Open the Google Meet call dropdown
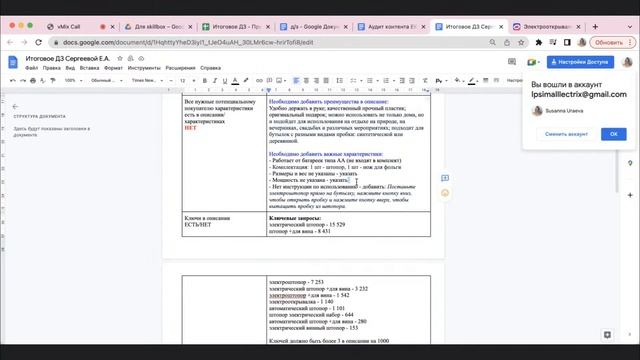This screenshot has width=640, height=360. pos(533,62)
